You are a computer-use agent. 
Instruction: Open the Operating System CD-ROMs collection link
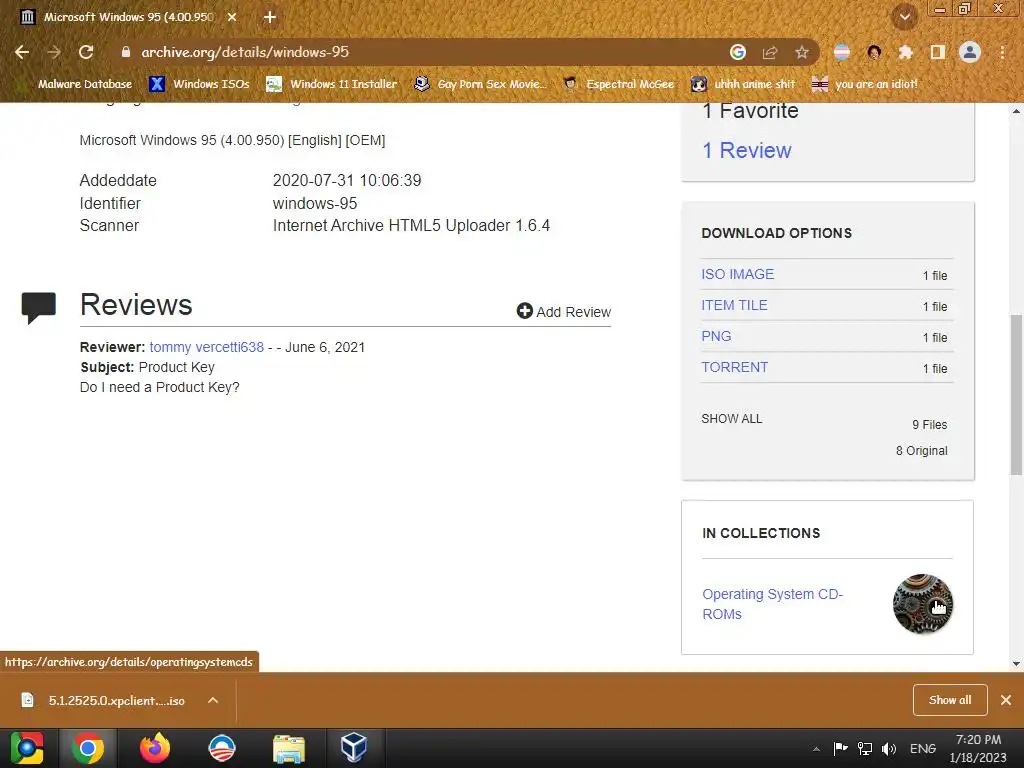(773, 604)
